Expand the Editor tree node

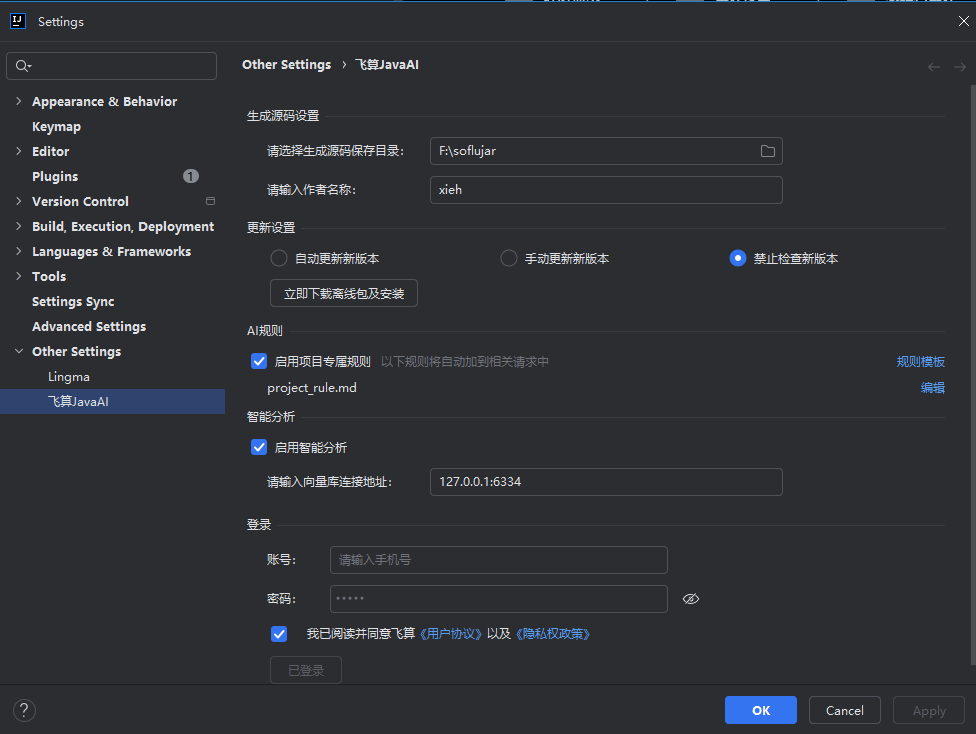coord(19,151)
